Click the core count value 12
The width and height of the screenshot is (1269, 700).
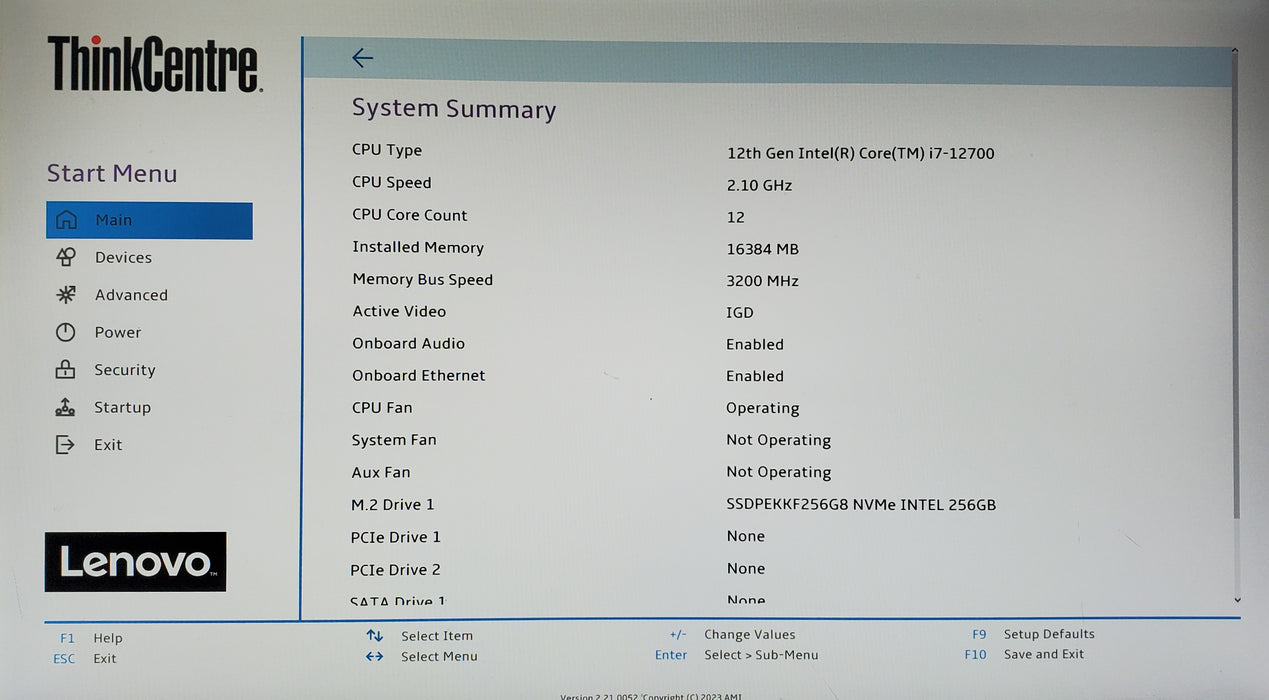pyautogui.click(x=736, y=218)
